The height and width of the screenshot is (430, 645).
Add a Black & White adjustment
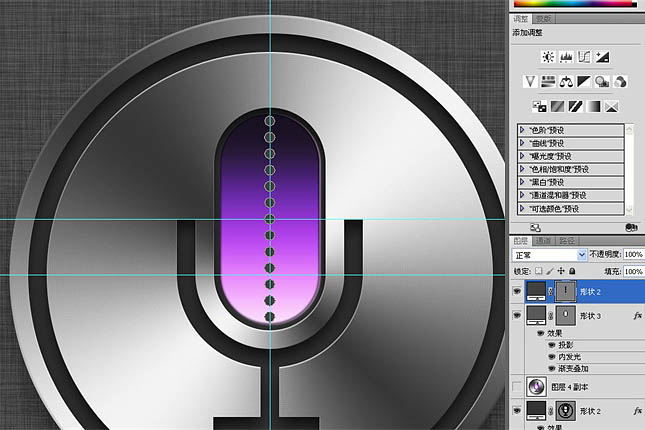click(584, 81)
